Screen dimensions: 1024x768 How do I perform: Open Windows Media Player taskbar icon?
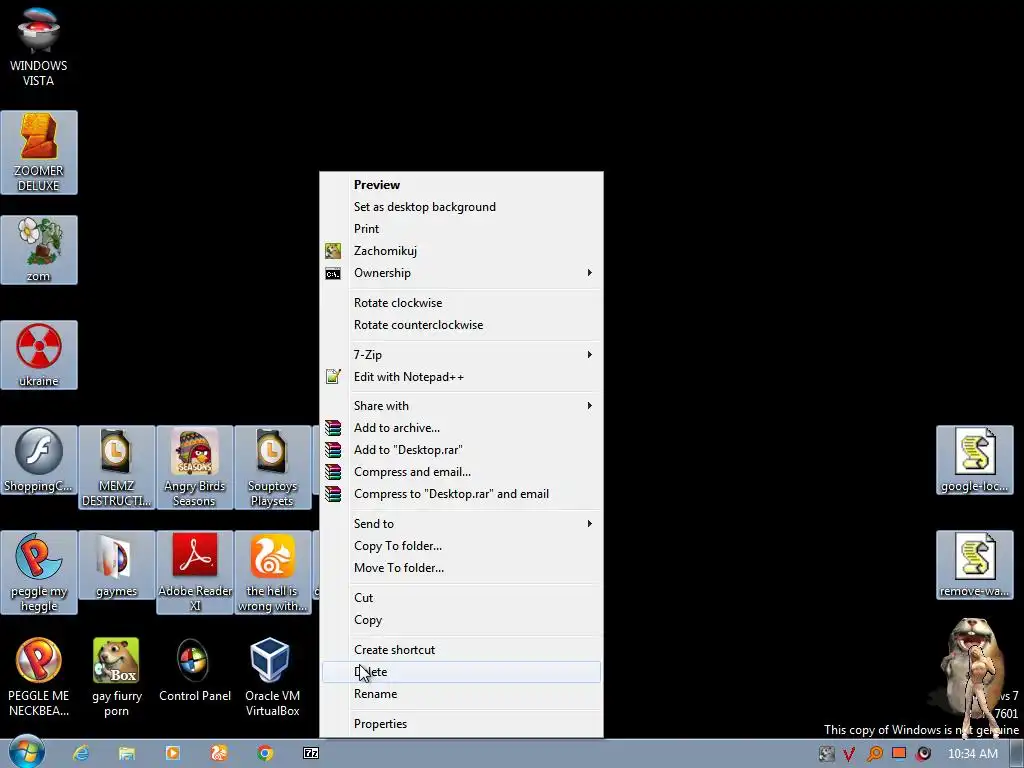coord(173,753)
